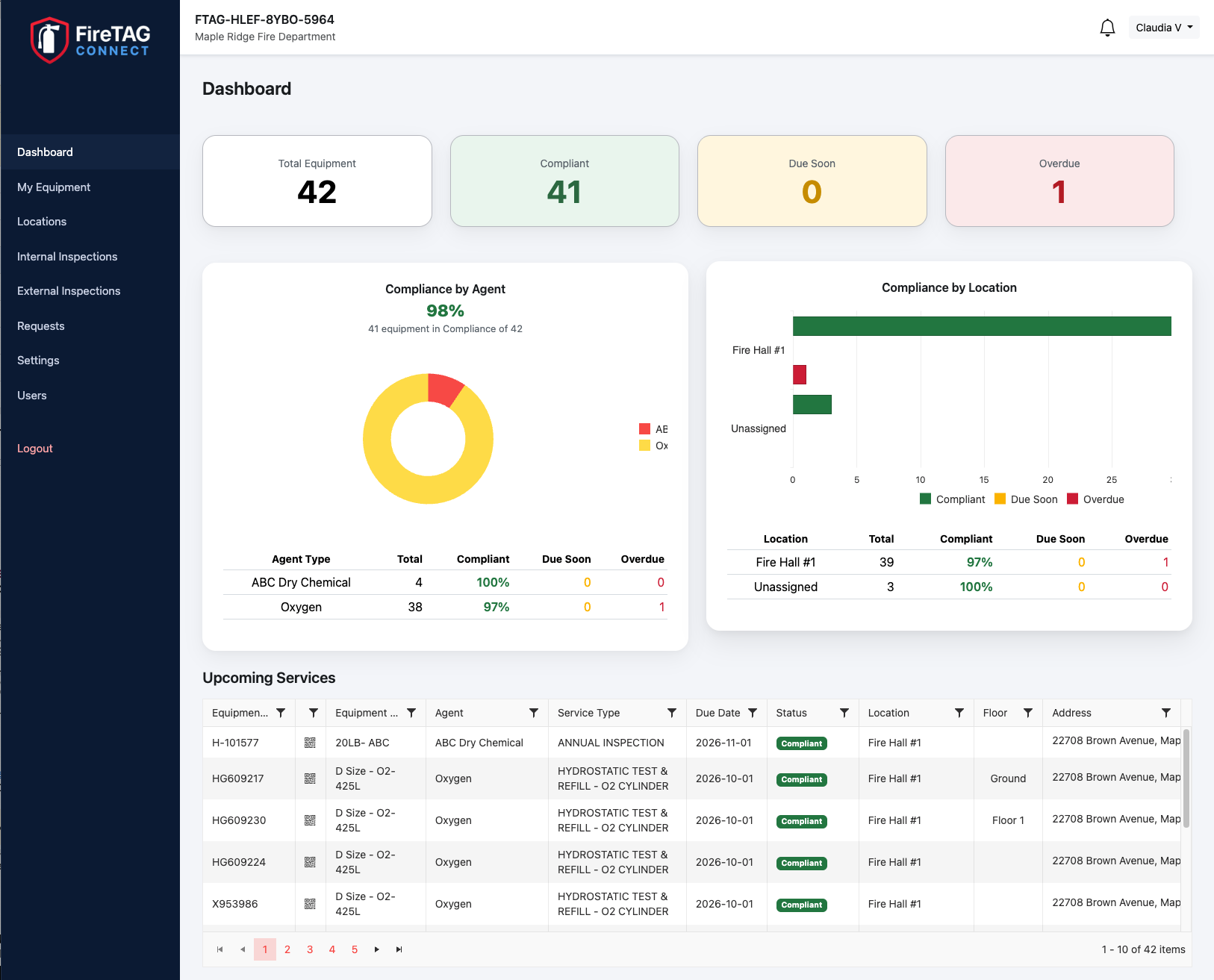Jump to the last page arrow

click(399, 949)
